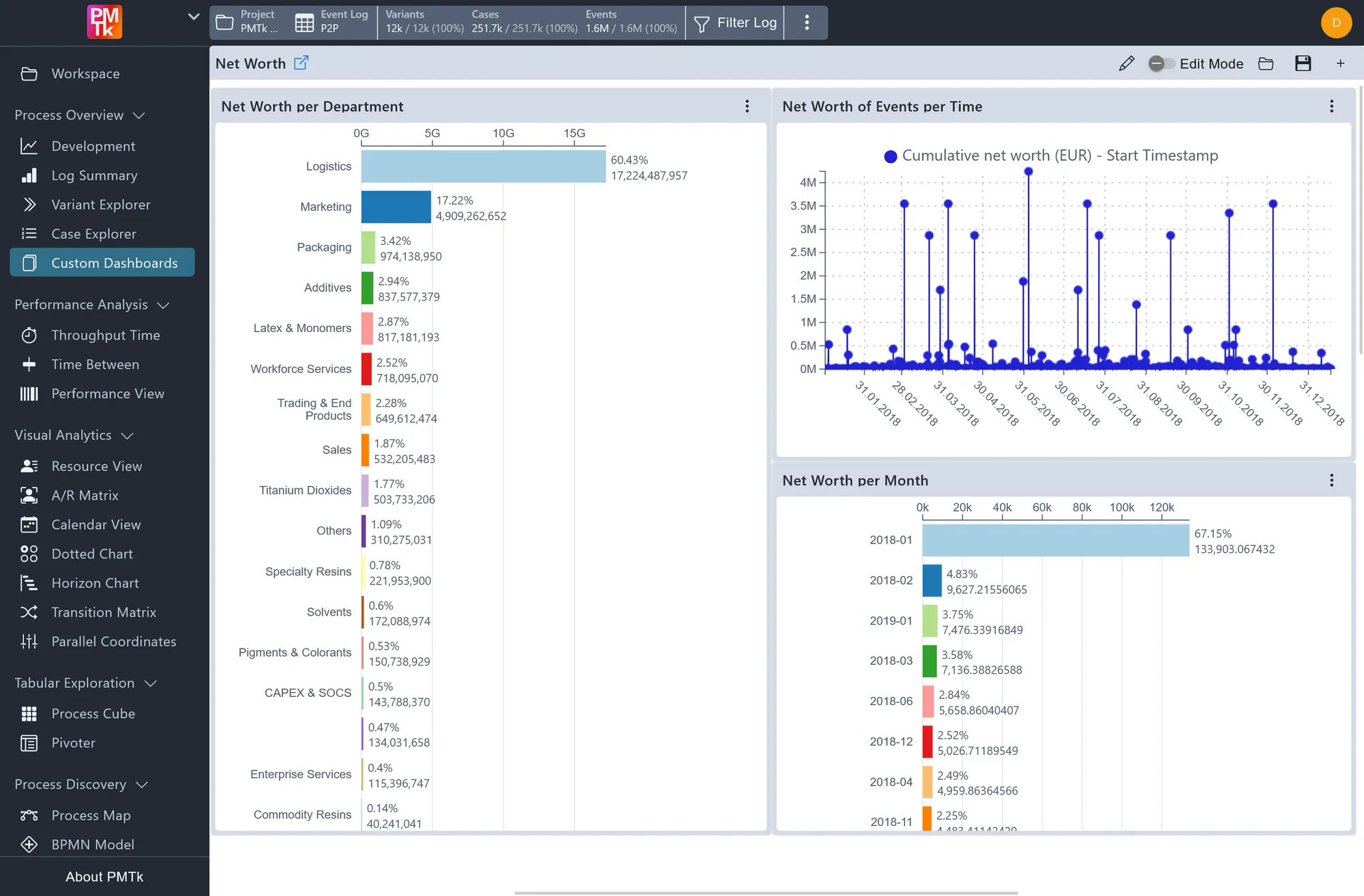Click the user avatar D
The width and height of the screenshot is (1364, 896).
[x=1336, y=23]
